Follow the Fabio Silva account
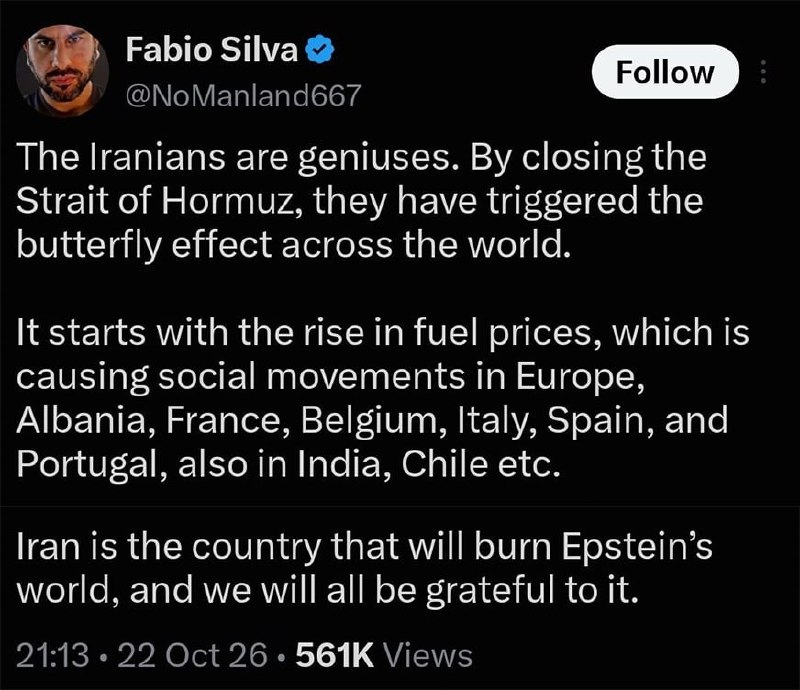The image size is (800, 690). point(665,71)
